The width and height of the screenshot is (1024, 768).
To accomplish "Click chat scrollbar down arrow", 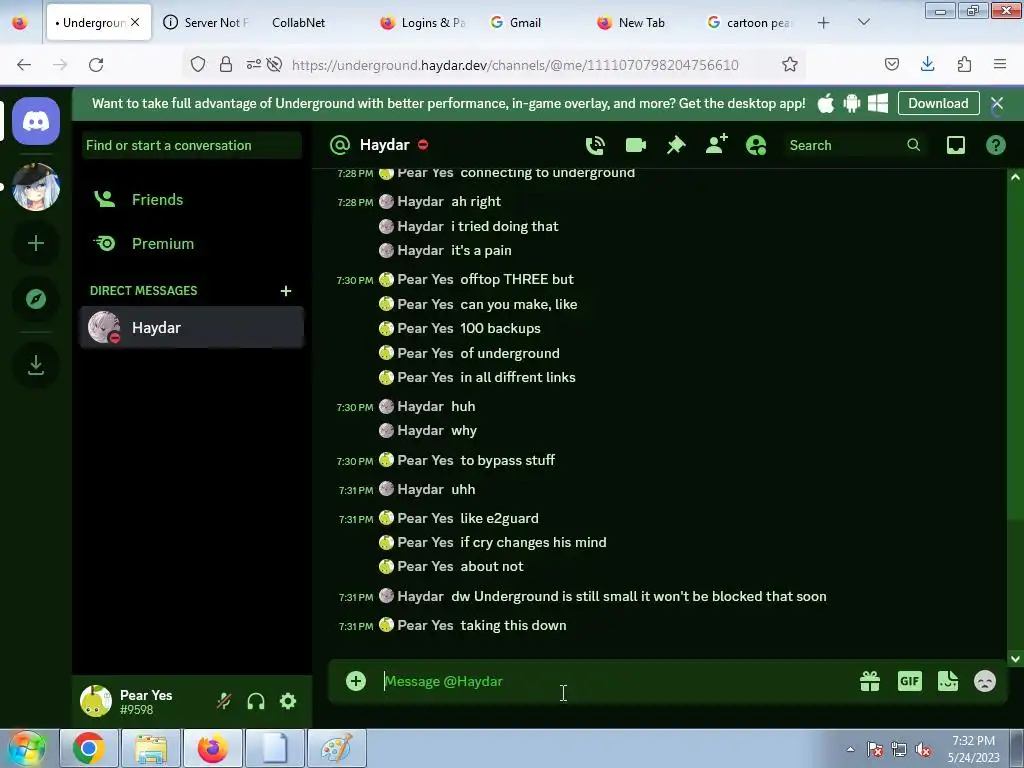I will (x=1015, y=658).
